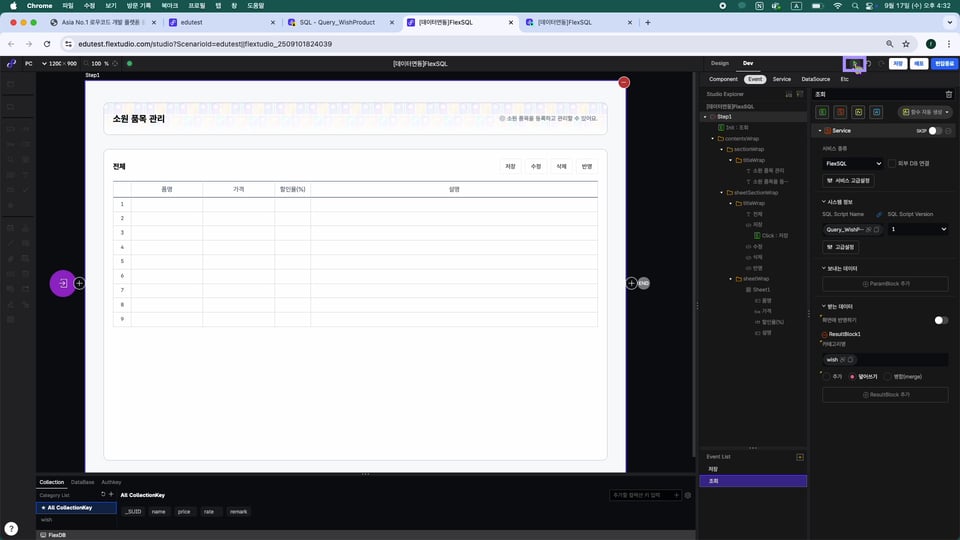Switch to the DataSource tab
This screenshot has width=960, height=540.
click(x=816, y=79)
